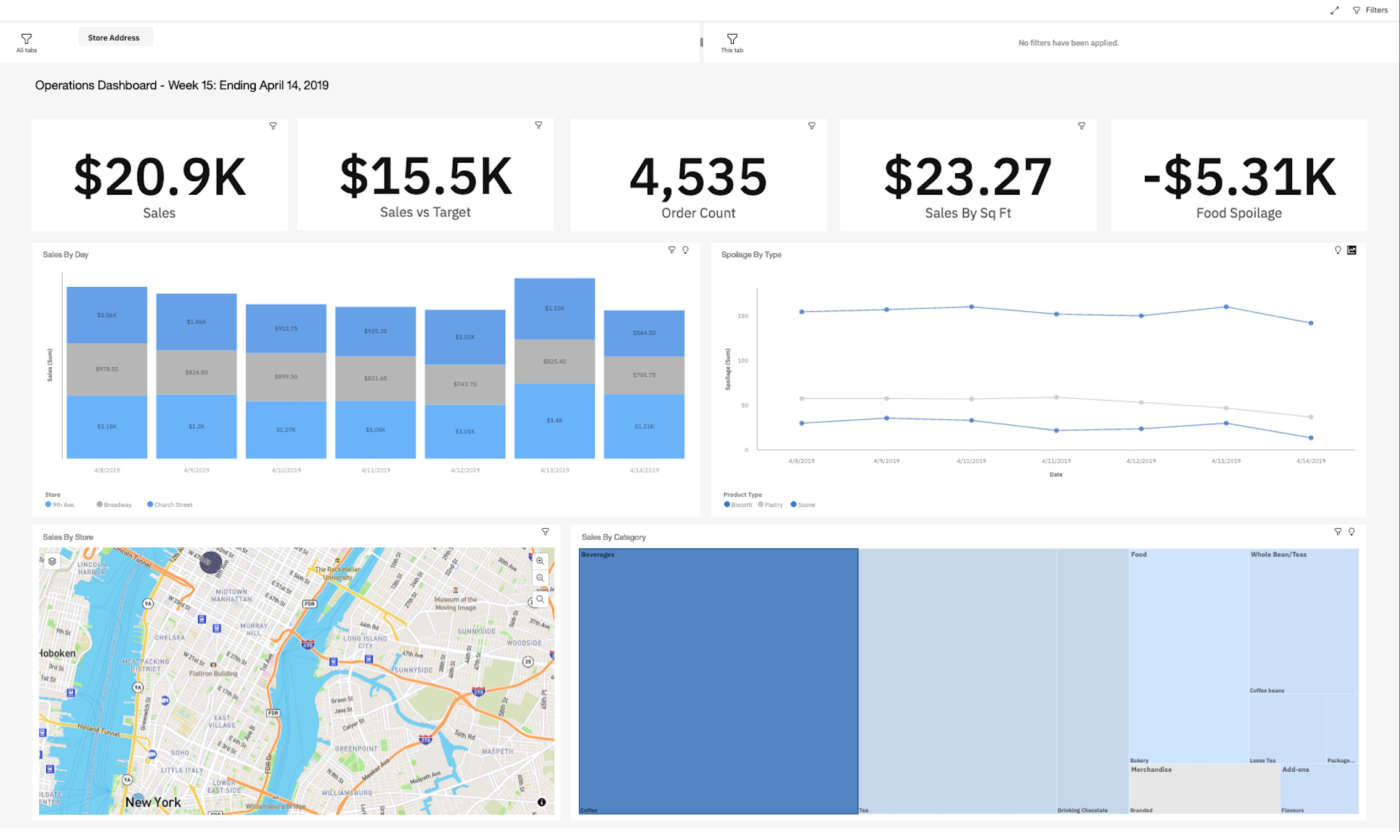Click filter icon on Order Count card

click(x=812, y=126)
